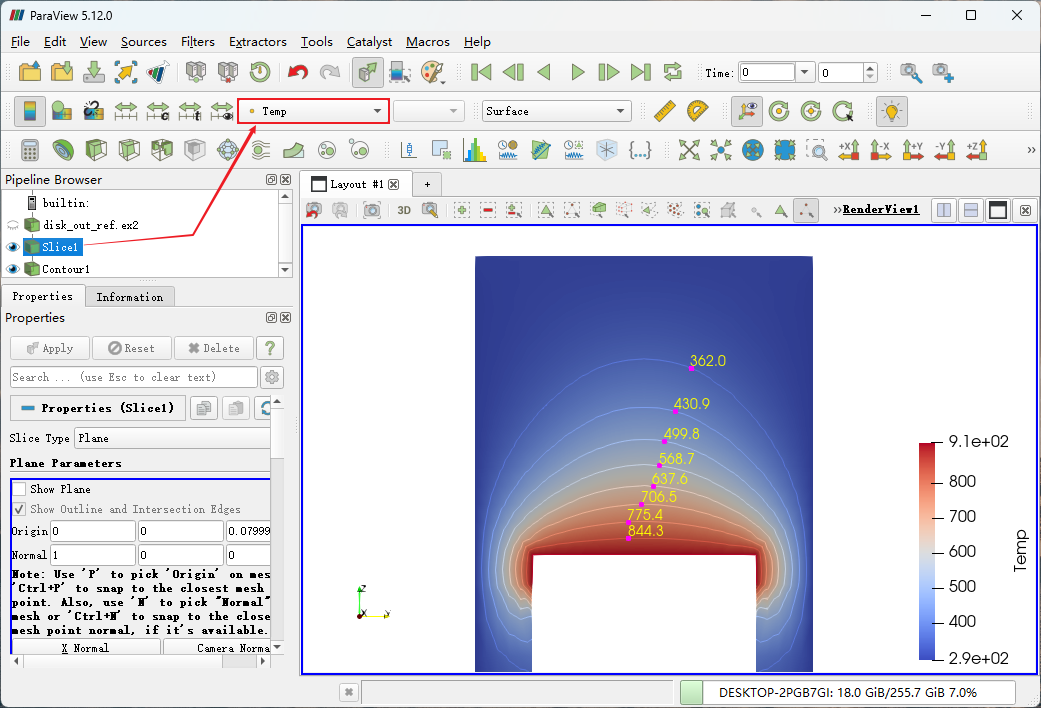The height and width of the screenshot is (708, 1041).
Task: Click the Undo red arrow icon
Action: (x=298, y=72)
